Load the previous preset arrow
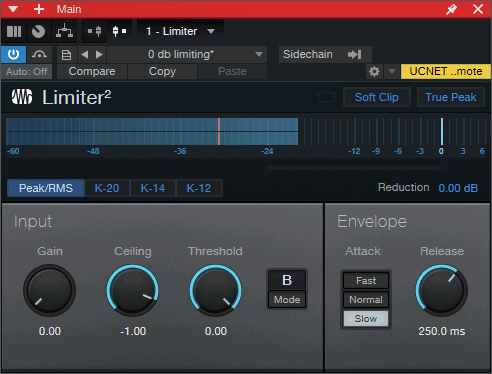This screenshot has width=492, height=374. coord(85,54)
